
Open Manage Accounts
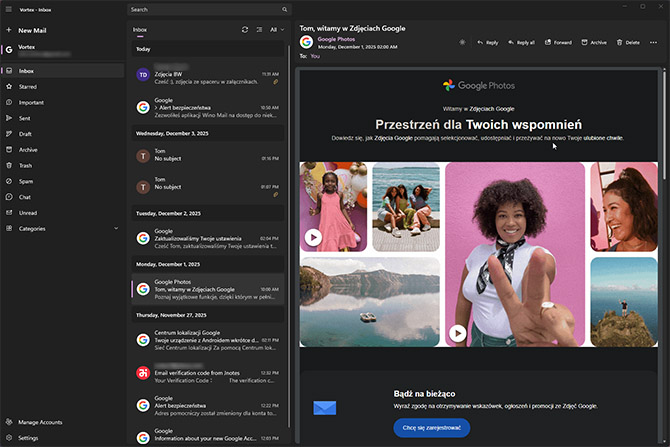40,422
